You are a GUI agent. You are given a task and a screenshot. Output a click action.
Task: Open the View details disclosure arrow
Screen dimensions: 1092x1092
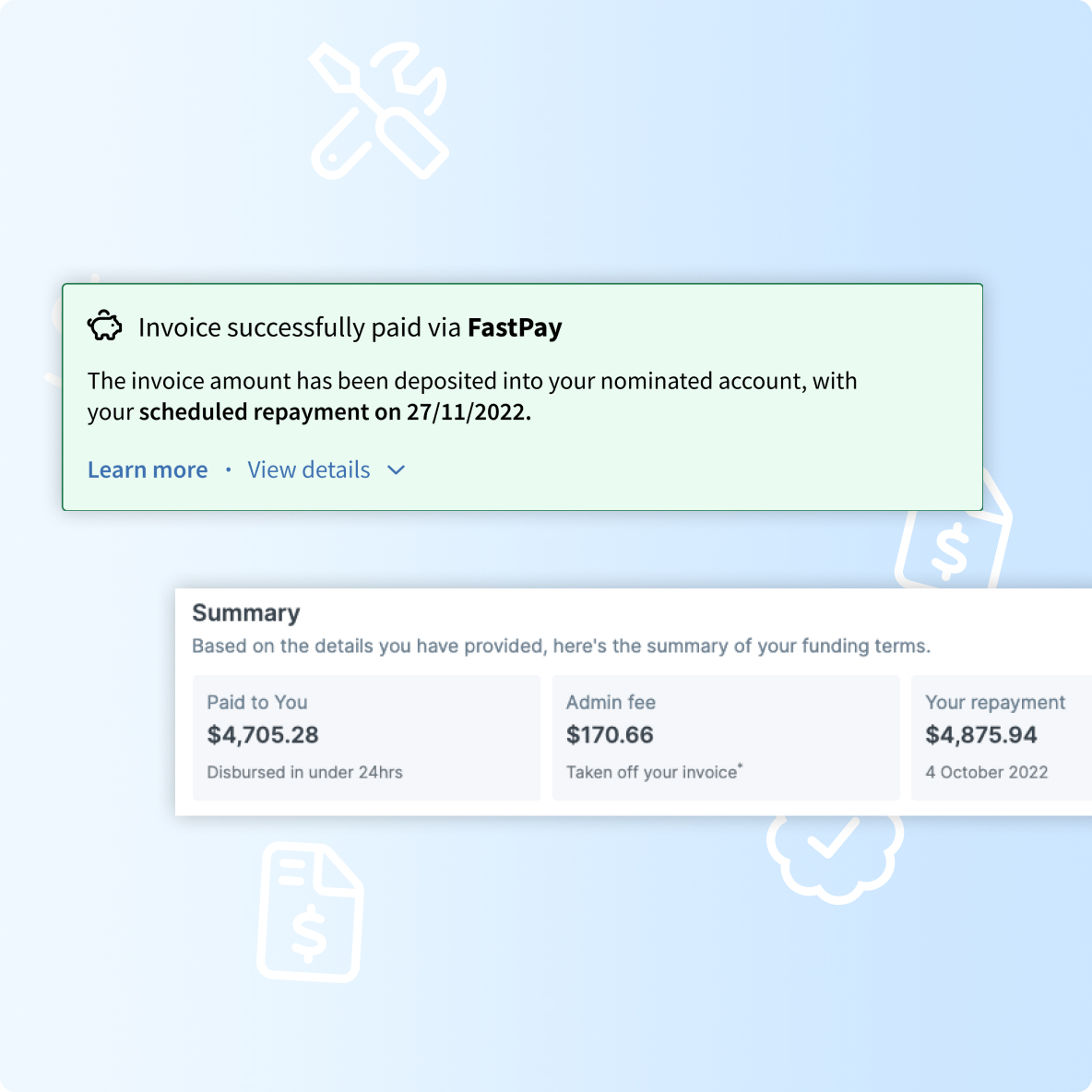click(x=396, y=470)
